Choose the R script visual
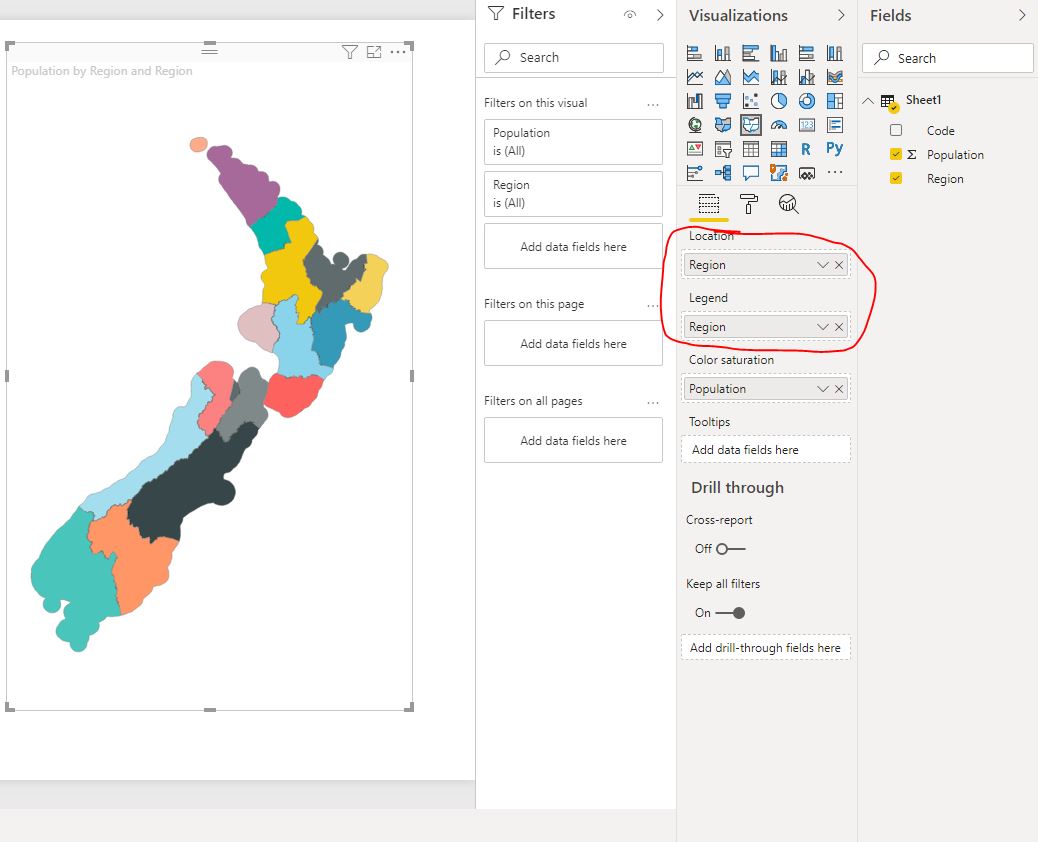1038x842 pixels. point(806,149)
